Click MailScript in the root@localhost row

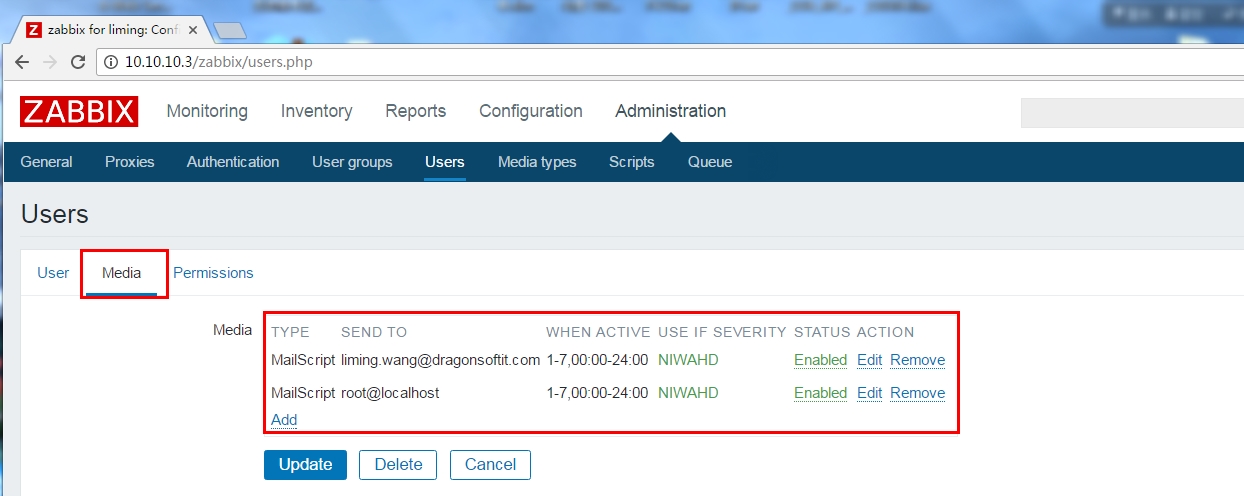pos(302,393)
